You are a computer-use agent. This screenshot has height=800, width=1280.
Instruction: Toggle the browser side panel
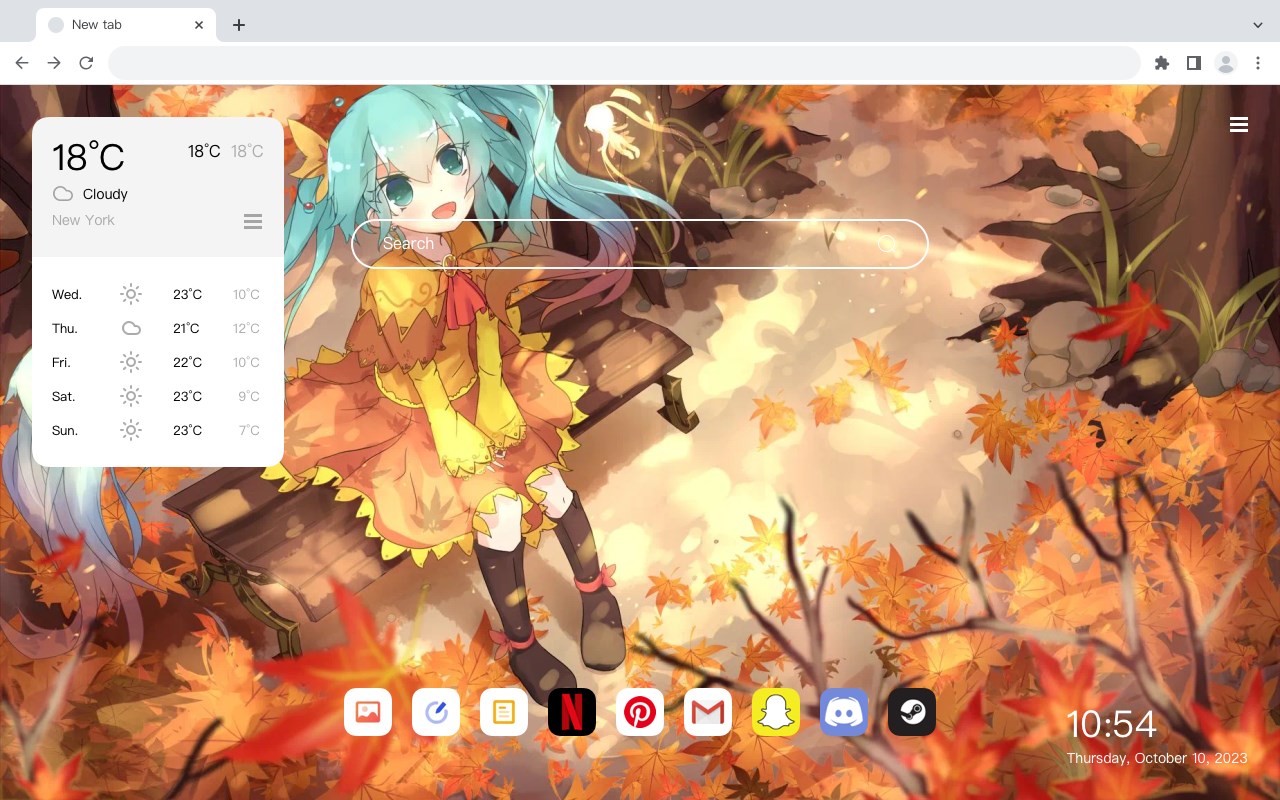tap(1193, 63)
